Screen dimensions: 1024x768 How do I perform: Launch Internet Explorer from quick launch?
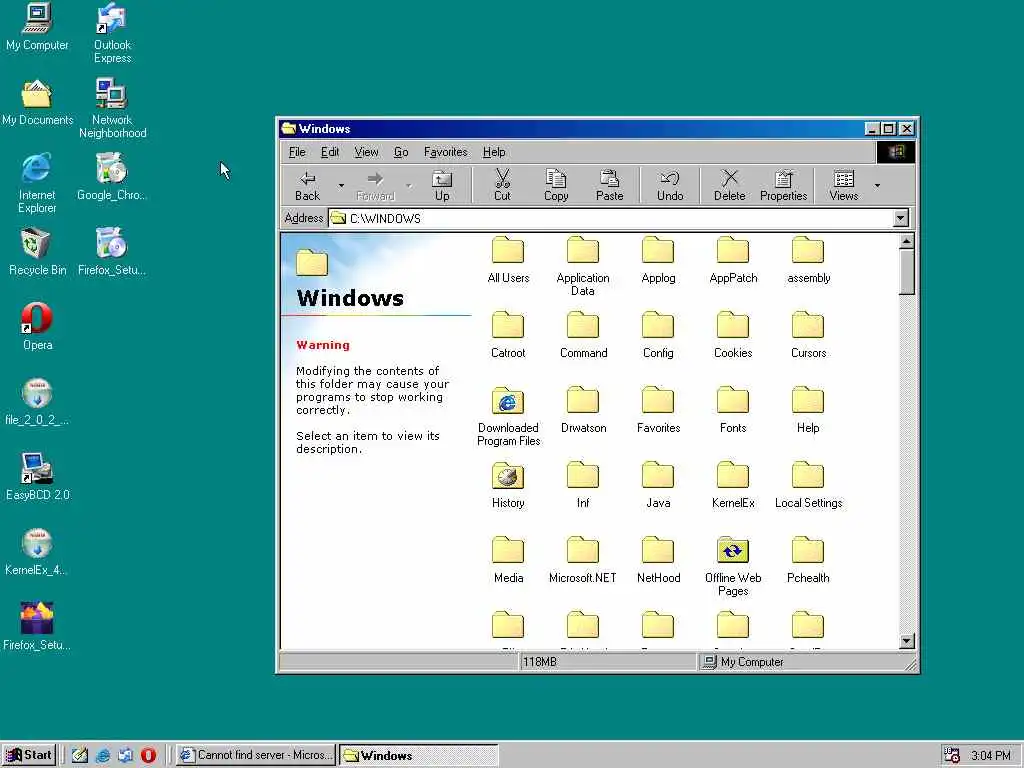tap(103, 756)
